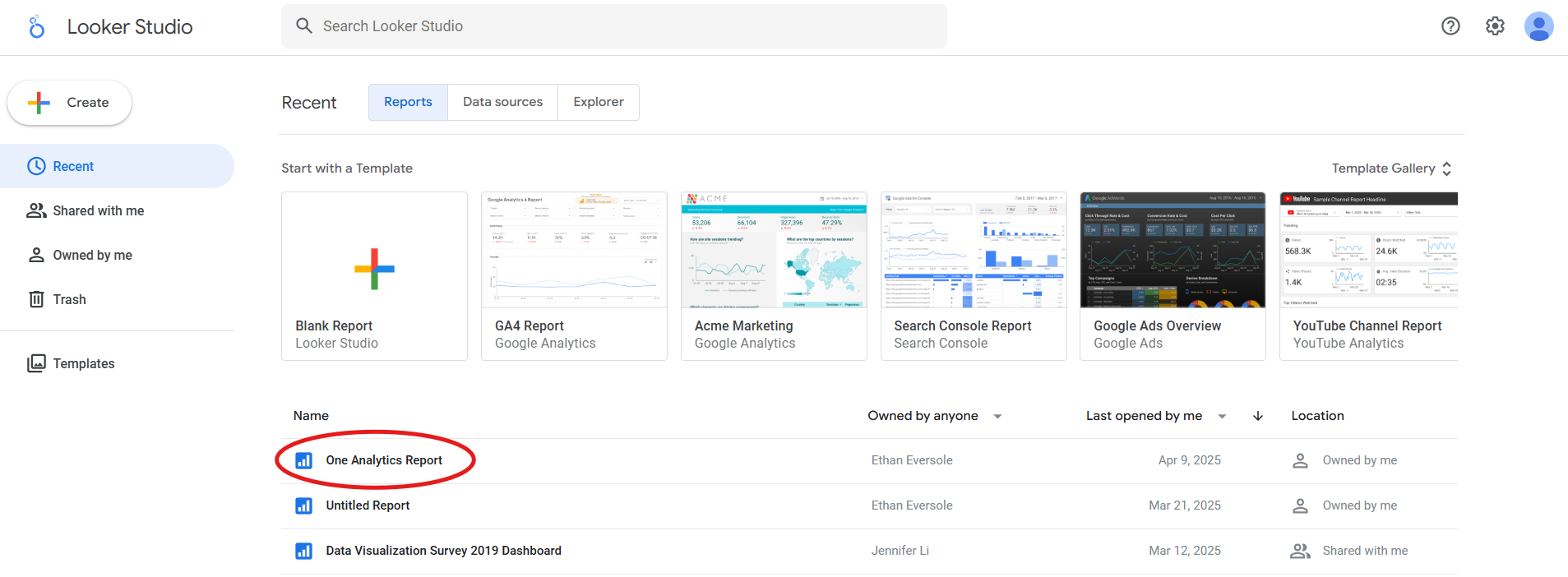Image resolution: width=1568 pixels, height=577 pixels.
Task: Switch to the Explorer tab
Action: point(599,102)
